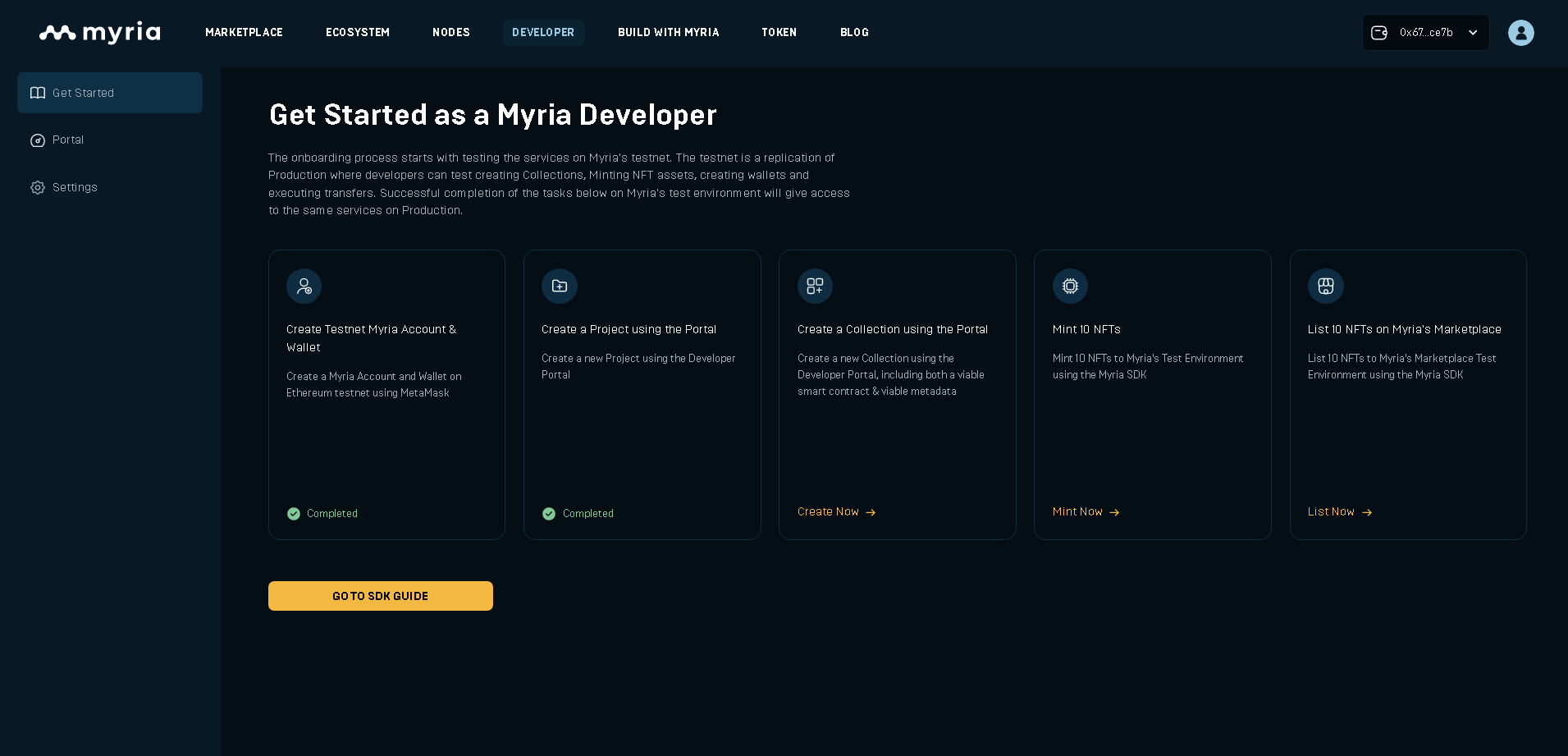Image resolution: width=1568 pixels, height=756 pixels.
Task: Open Build With Myria page
Action: click(x=669, y=33)
